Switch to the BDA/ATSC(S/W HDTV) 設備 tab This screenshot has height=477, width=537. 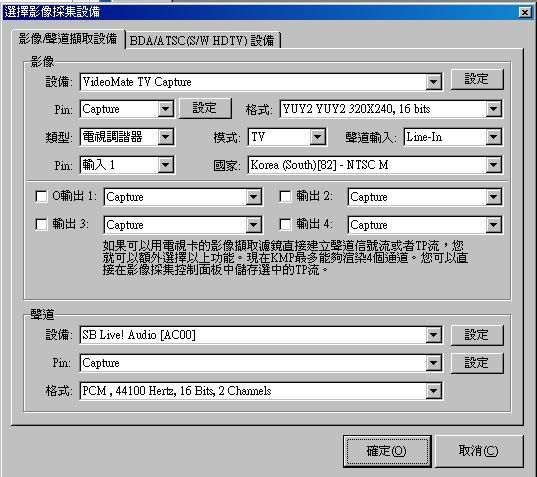click(x=203, y=40)
